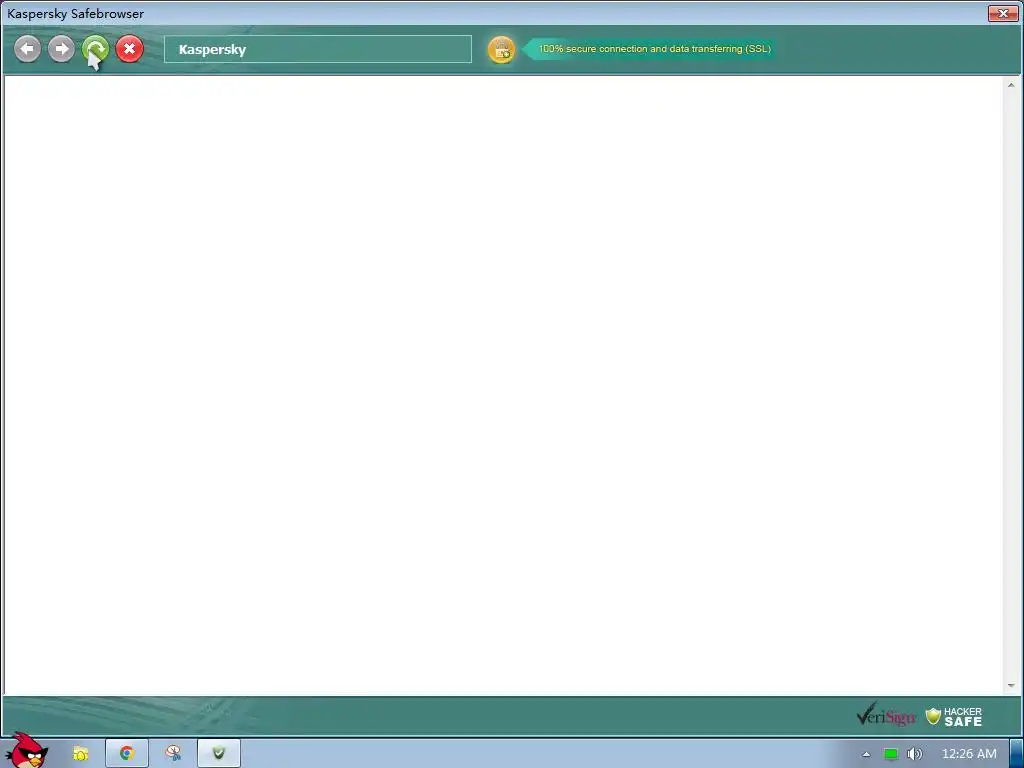The image size is (1024, 768).
Task: Click the page scrollbar down arrow
Action: point(1011,686)
